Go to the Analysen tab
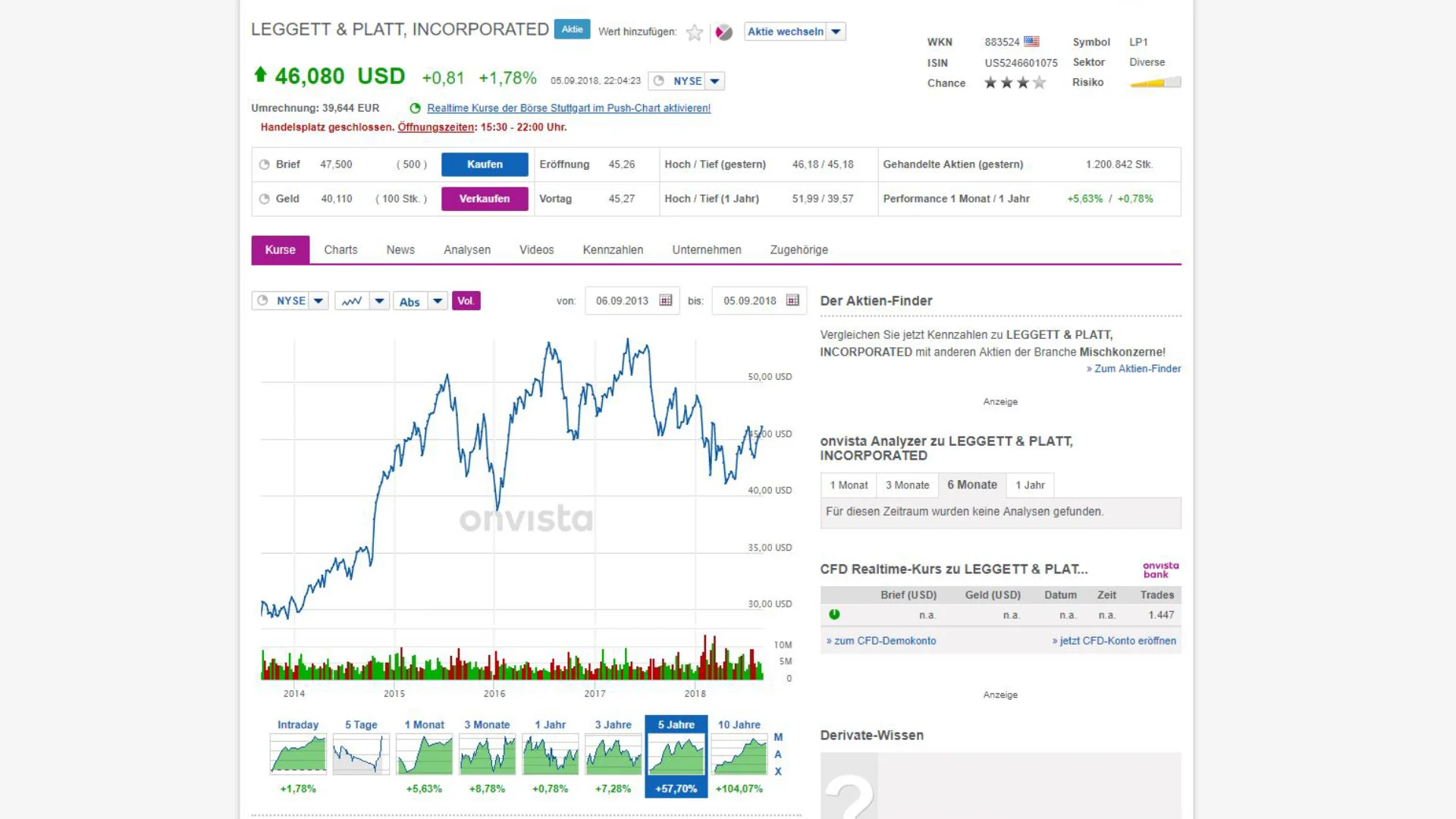The height and width of the screenshot is (819, 1456). [467, 249]
